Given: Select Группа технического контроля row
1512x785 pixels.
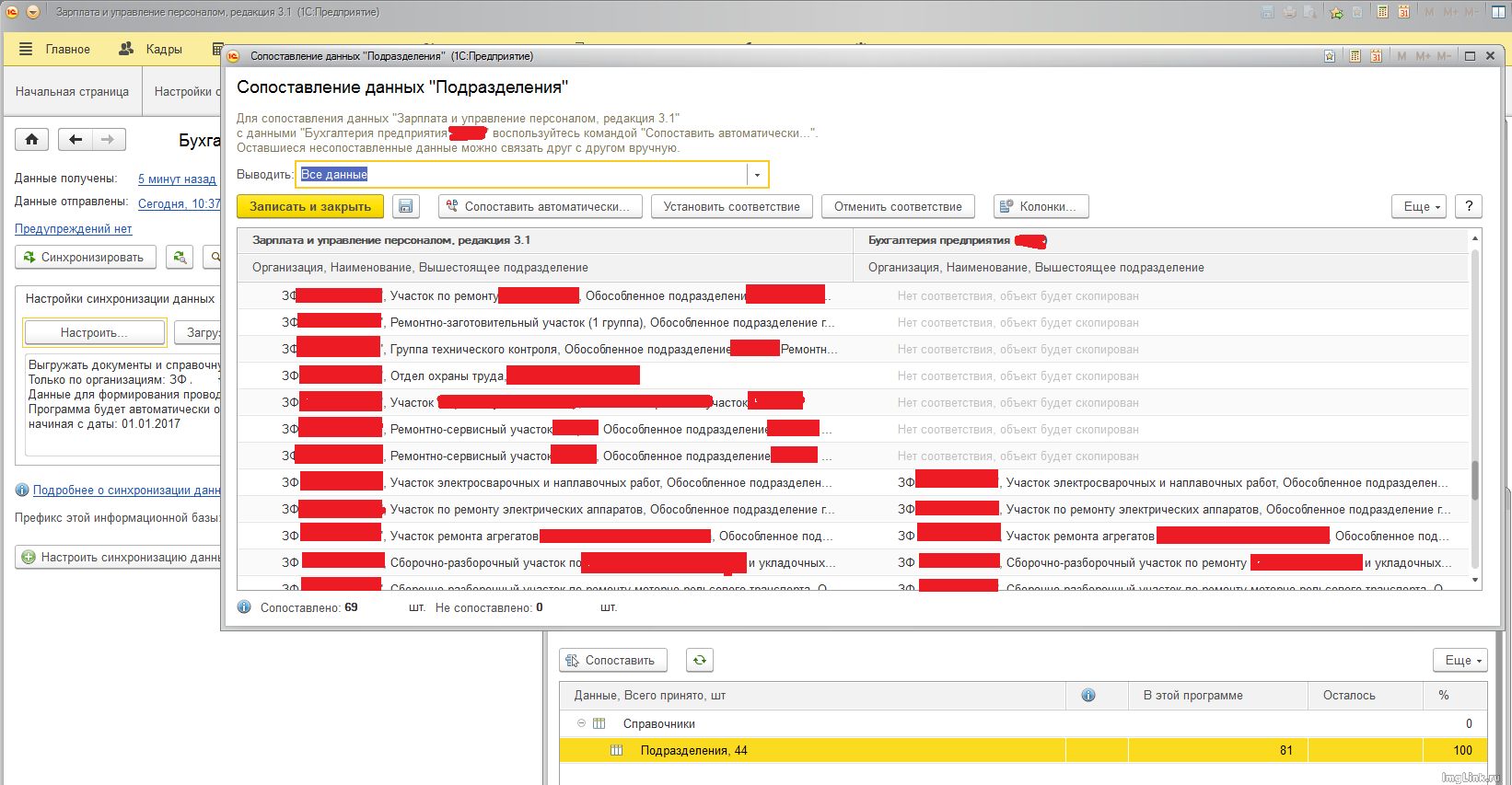Looking at the screenshot, I should [x=852, y=349].
